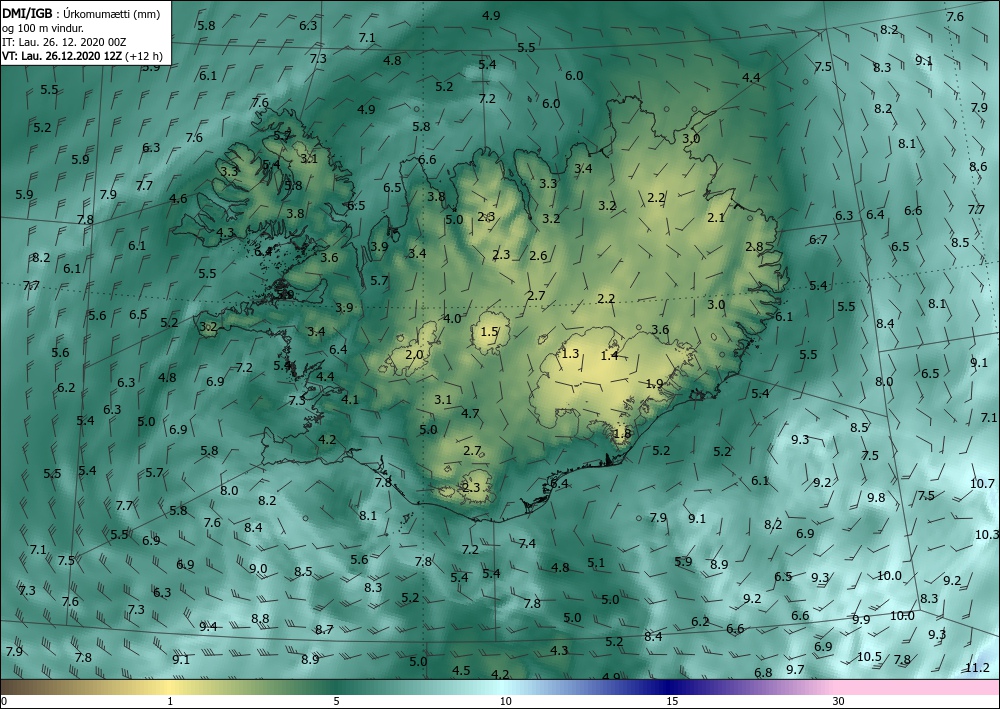Click the '1' label on the color scale
The image size is (1000, 709).
click(x=170, y=701)
